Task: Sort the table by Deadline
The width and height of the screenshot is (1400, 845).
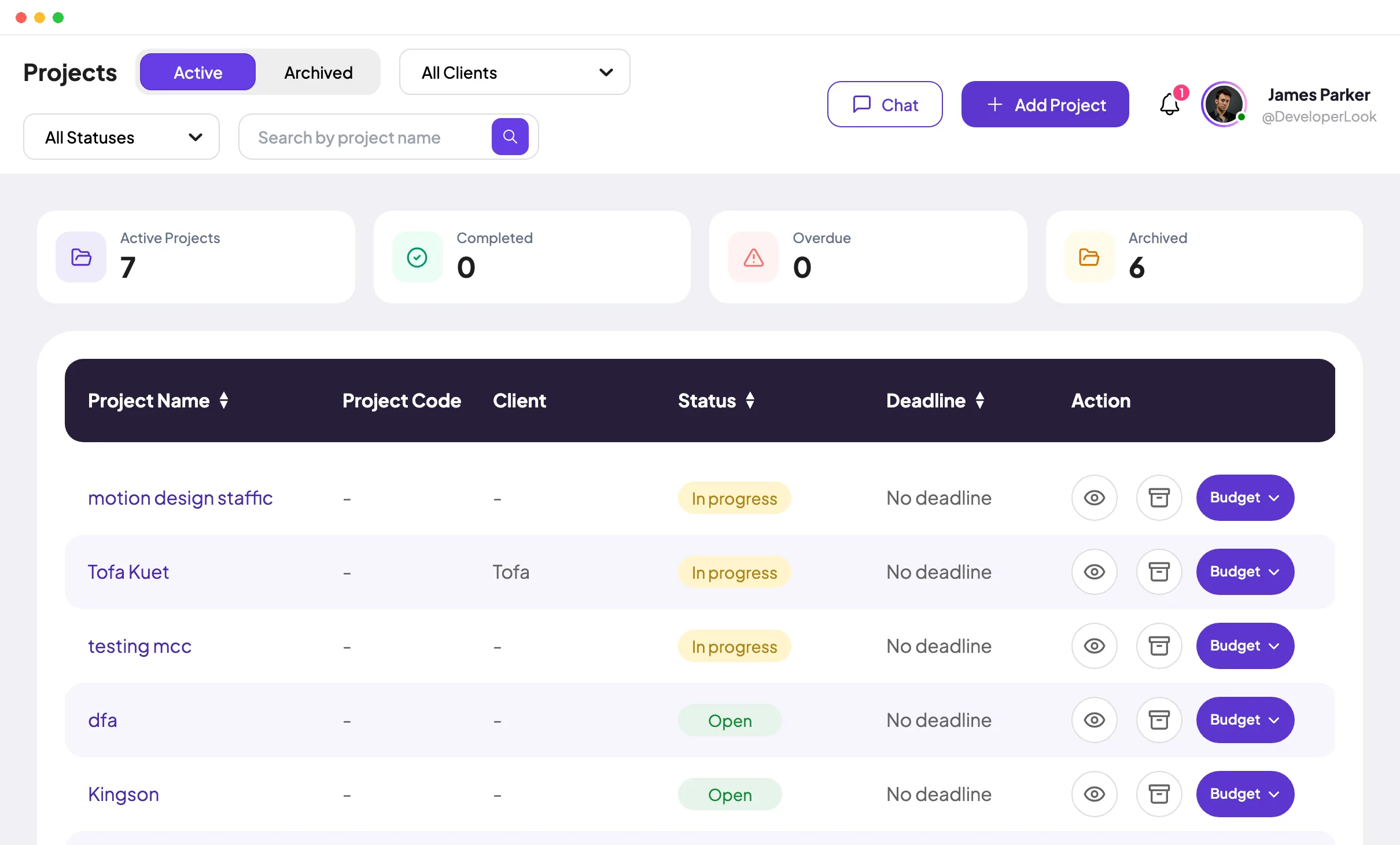Action: pyautogui.click(x=980, y=401)
